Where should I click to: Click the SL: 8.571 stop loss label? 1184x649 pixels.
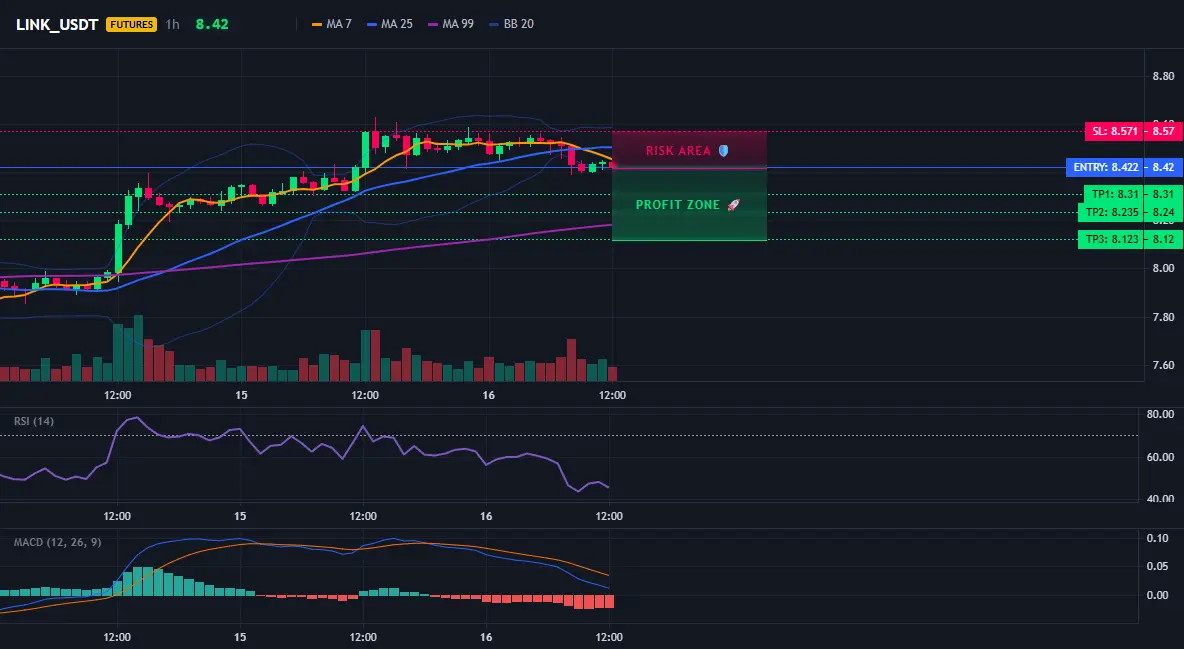click(1114, 131)
